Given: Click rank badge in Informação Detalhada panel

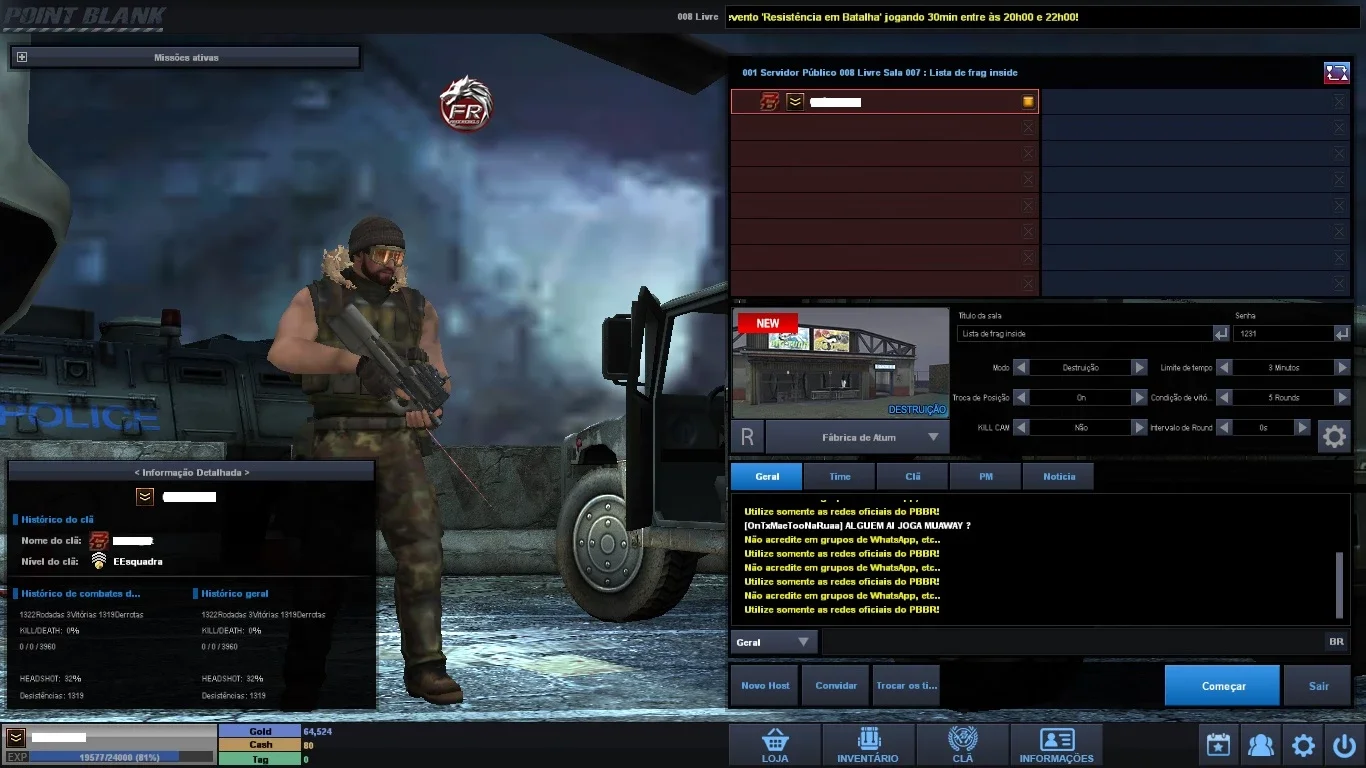Looking at the screenshot, I should 145,496.
